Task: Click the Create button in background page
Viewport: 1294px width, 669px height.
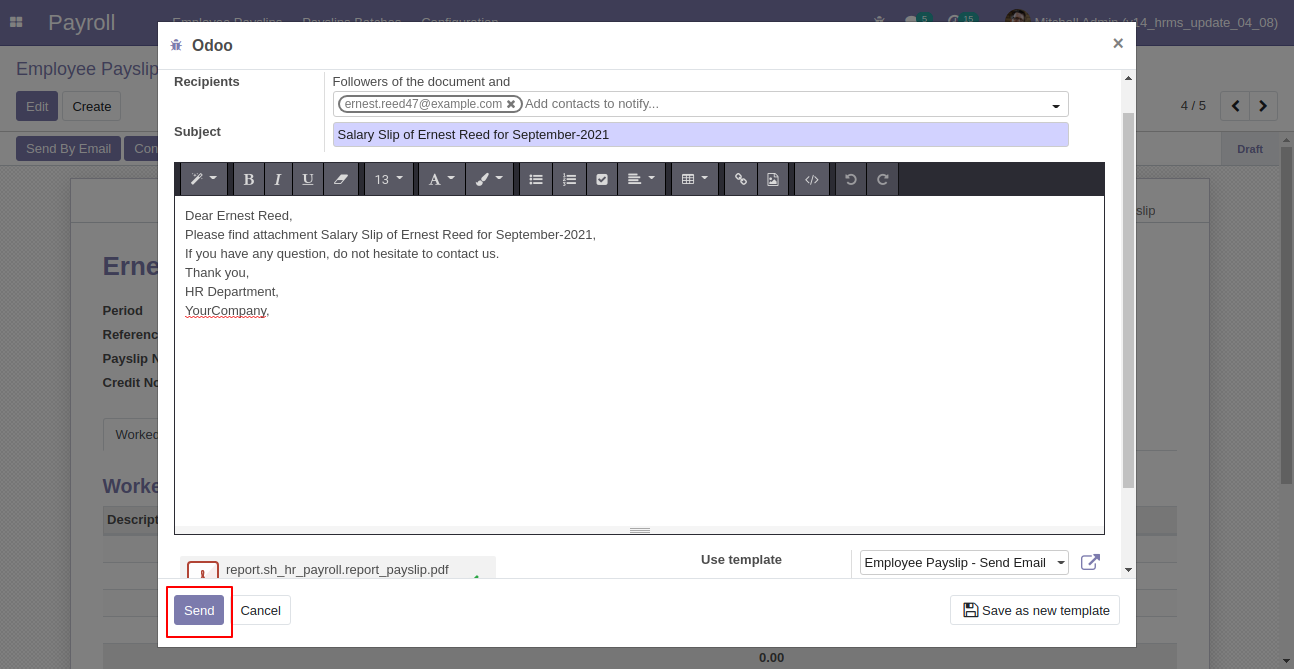Action: pos(92,106)
